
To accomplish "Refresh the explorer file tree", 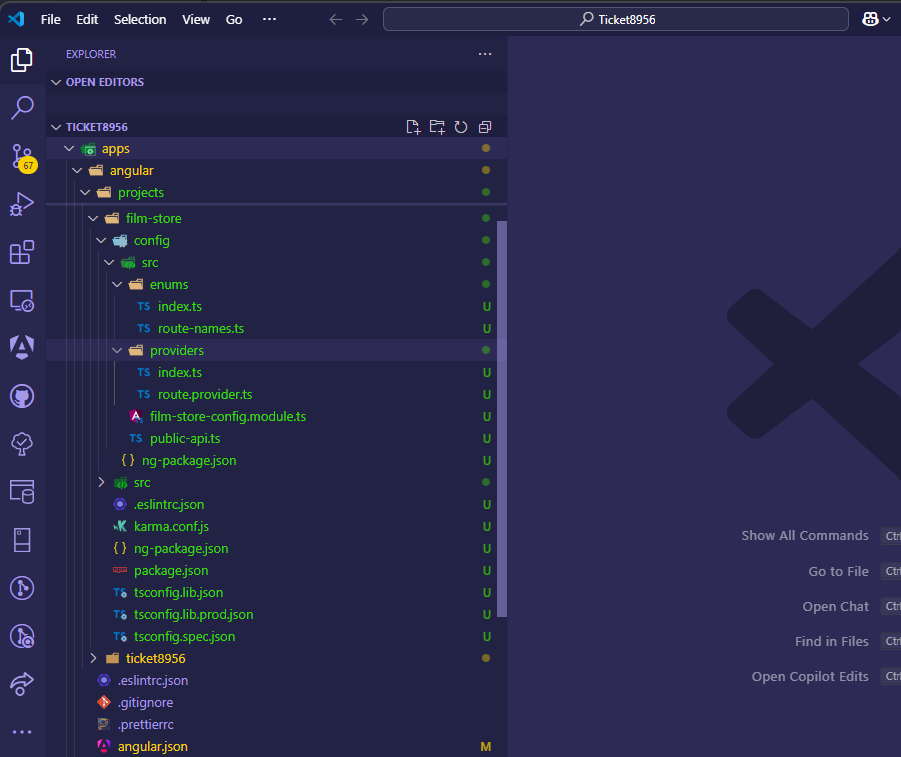I will (x=461, y=127).
